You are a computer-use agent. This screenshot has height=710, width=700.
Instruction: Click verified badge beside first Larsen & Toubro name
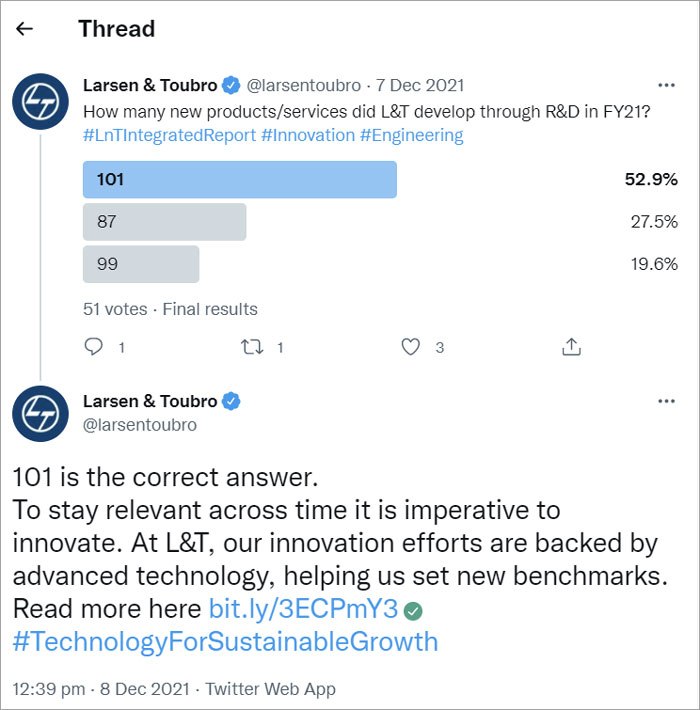231,85
